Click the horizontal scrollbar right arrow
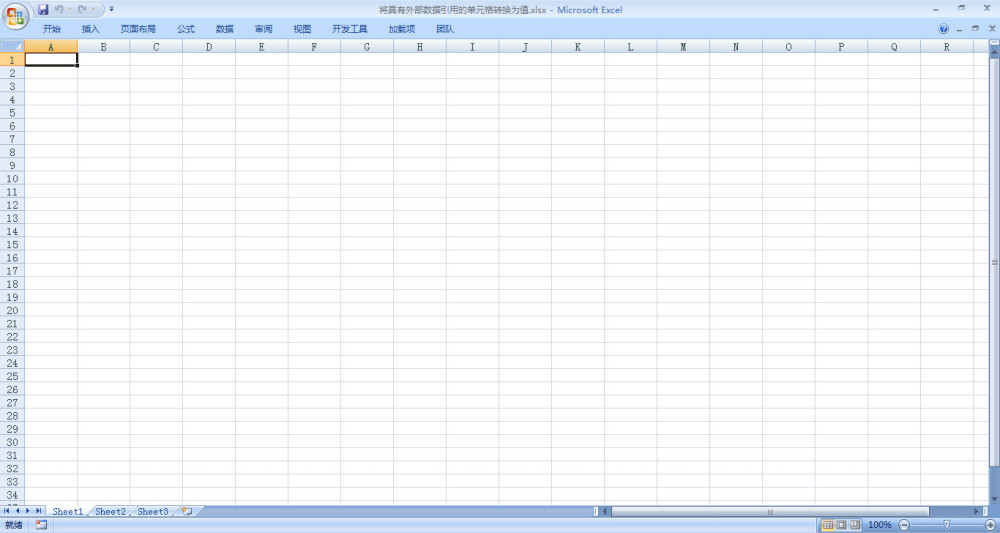The height and width of the screenshot is (533, 1000). (x=976, y=511)
